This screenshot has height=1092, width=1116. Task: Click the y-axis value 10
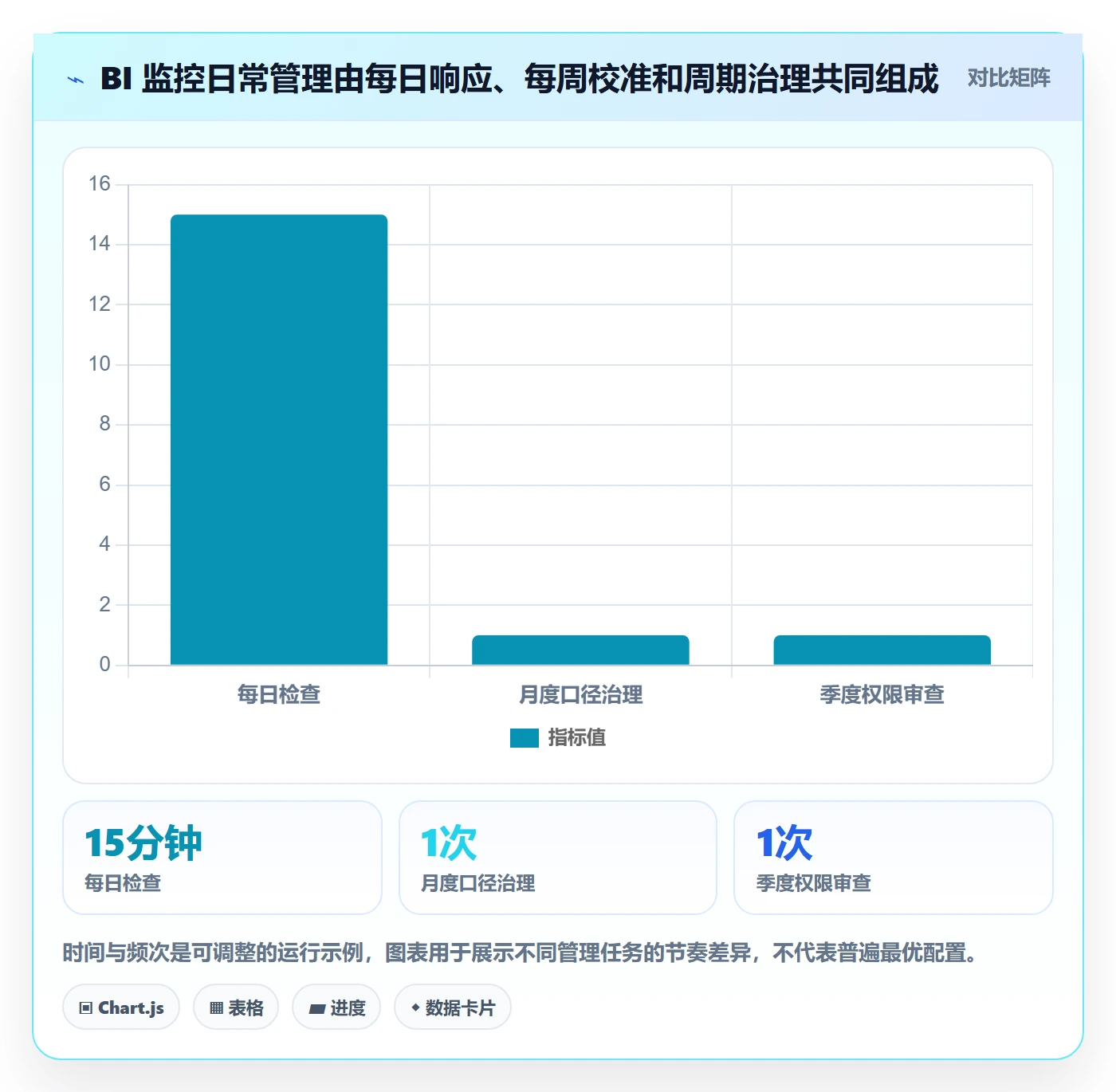click(x=100, y=364)
